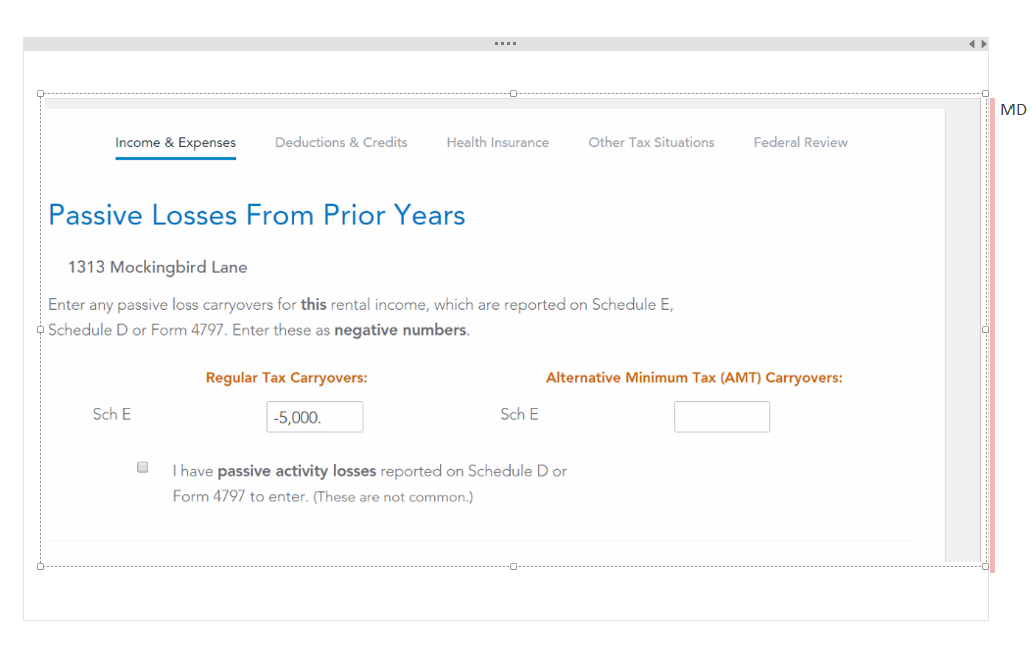Select the bottom-right selection handle

tap(985, 566)
